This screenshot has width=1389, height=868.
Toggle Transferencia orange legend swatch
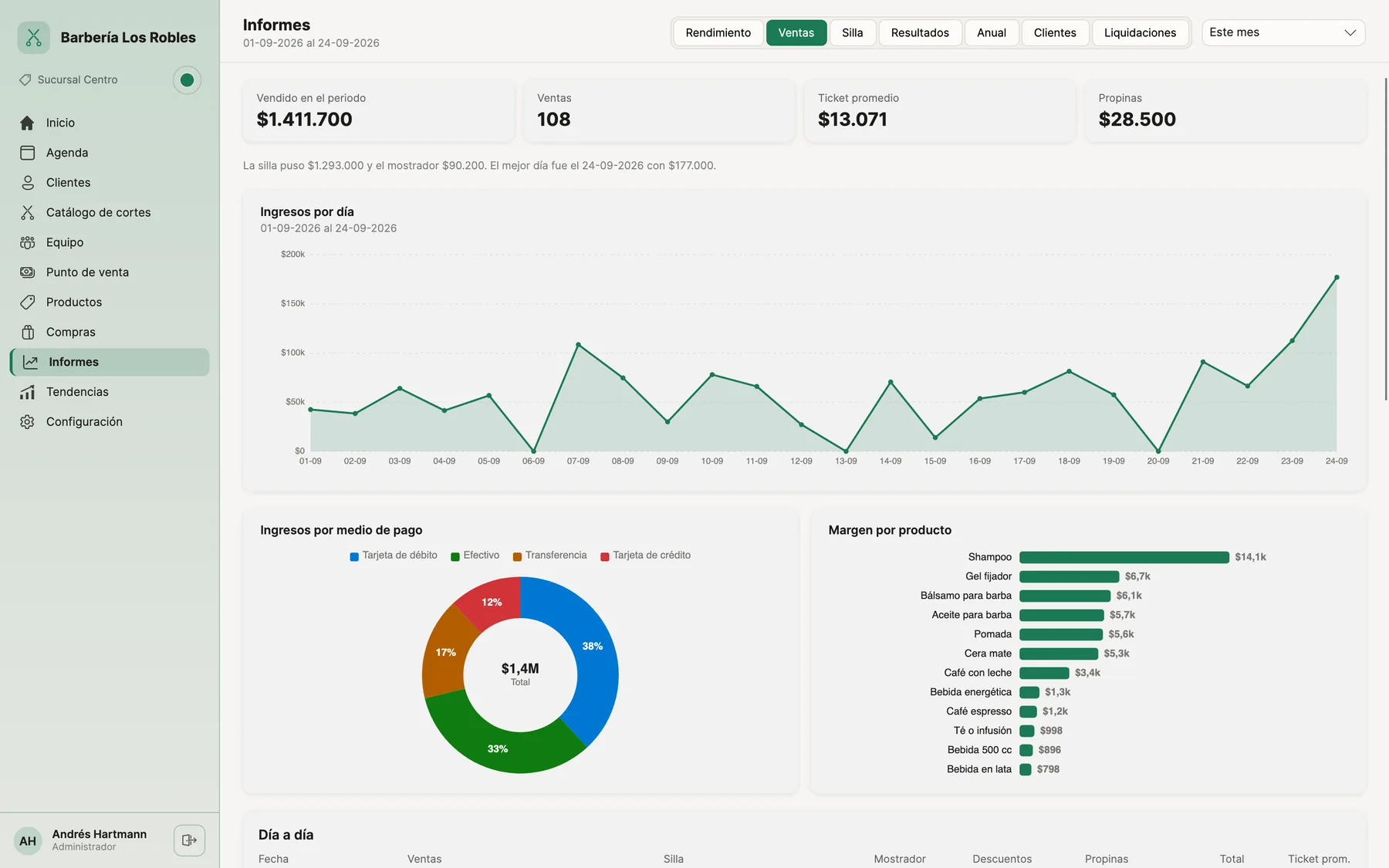pyautogui.click(x=517, y=556)
